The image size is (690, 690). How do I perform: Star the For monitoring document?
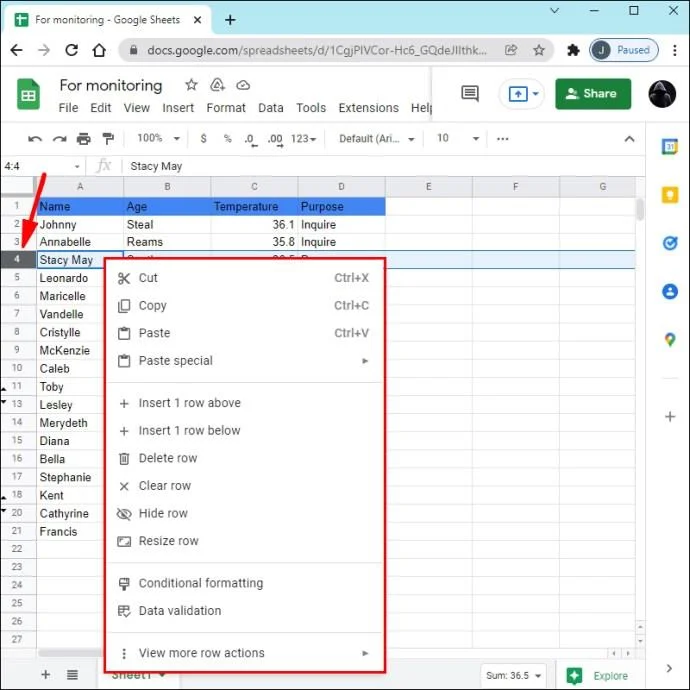(191, 84)
